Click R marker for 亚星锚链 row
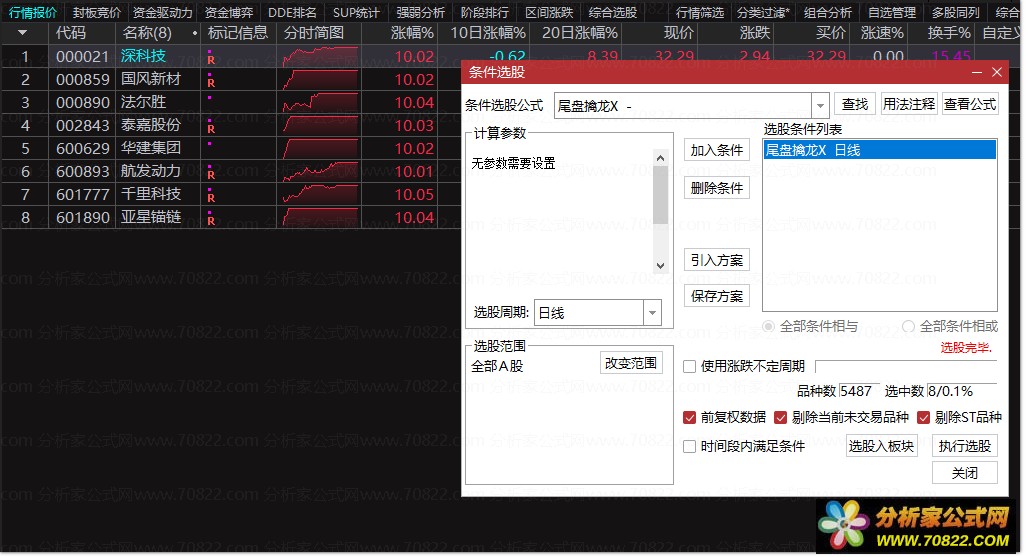The image size is (1026, 557). click(211, 221)
